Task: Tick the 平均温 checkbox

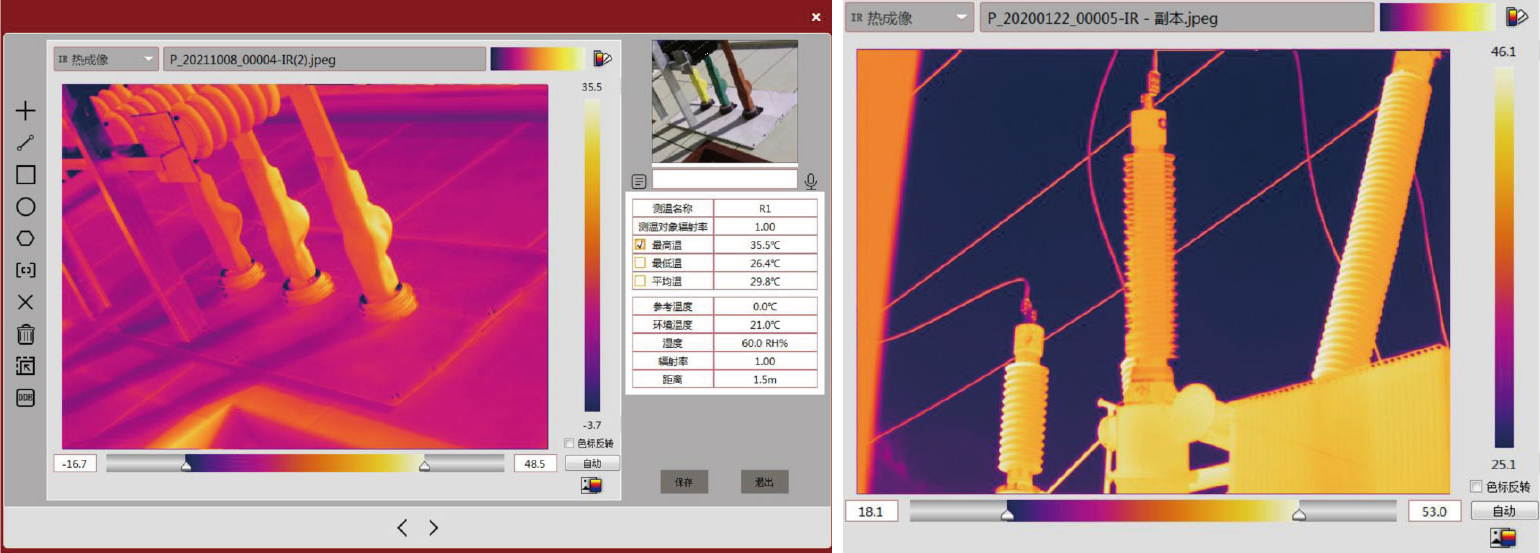Action: pyautogui.click(x=640, y=281)
